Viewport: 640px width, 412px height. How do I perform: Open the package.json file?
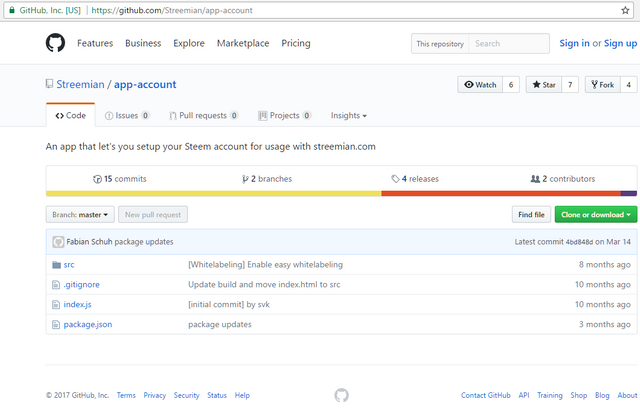pos(88,325)
